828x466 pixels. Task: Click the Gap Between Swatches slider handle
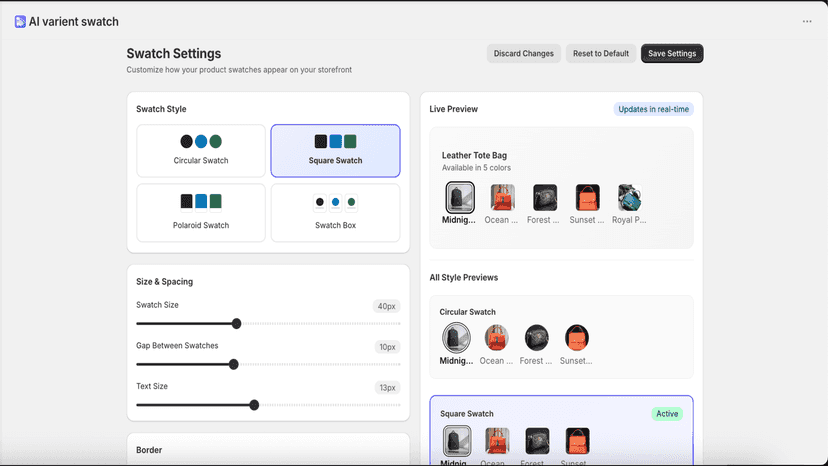tap(233, 364)
